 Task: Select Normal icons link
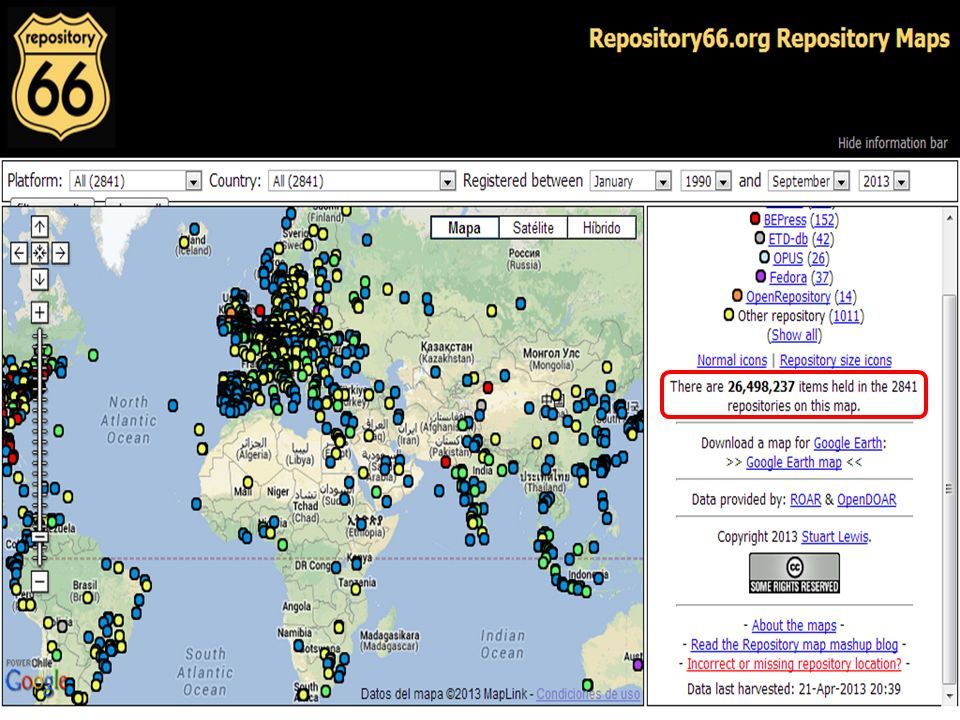pyautogui.click(x=732, y=361)
